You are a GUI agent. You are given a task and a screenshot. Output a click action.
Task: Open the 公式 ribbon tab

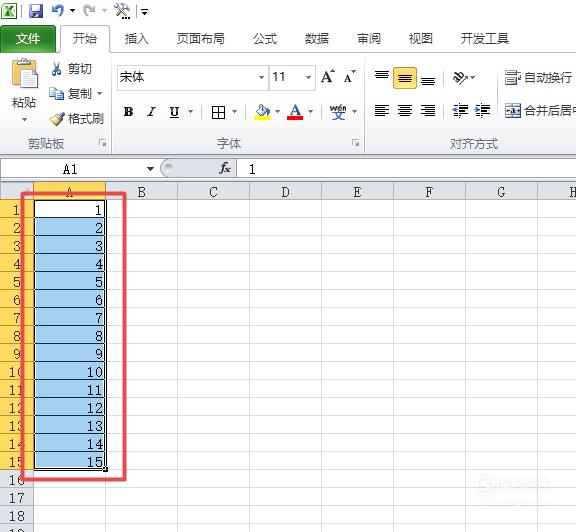point(264,39)
